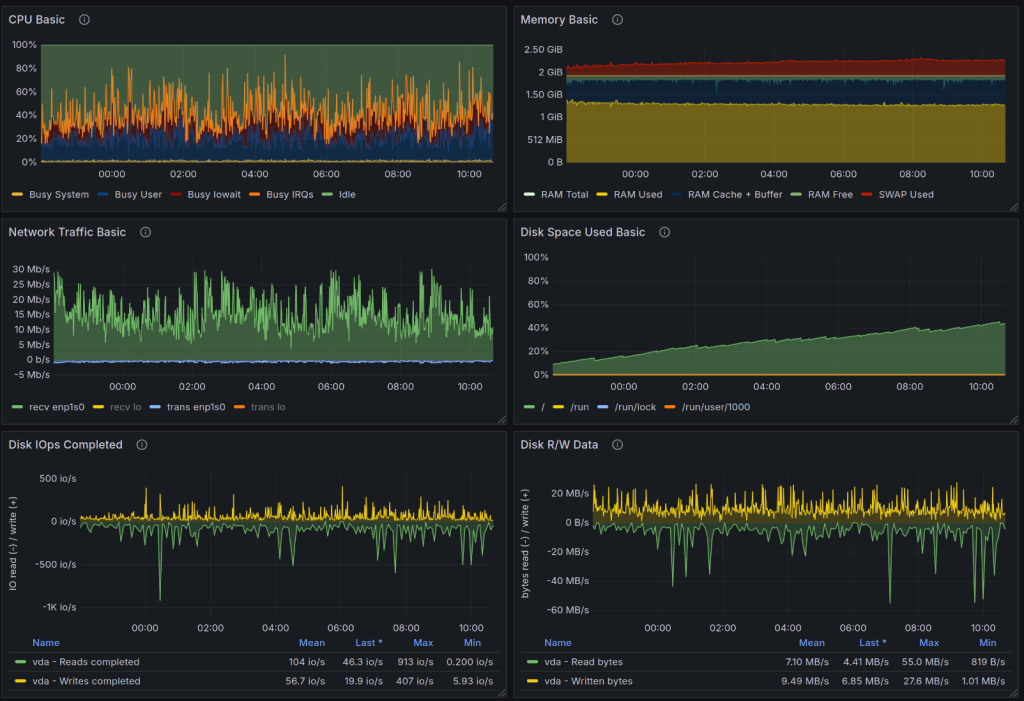Sort the Disk IOps legend by the Max column

point(422,643)
